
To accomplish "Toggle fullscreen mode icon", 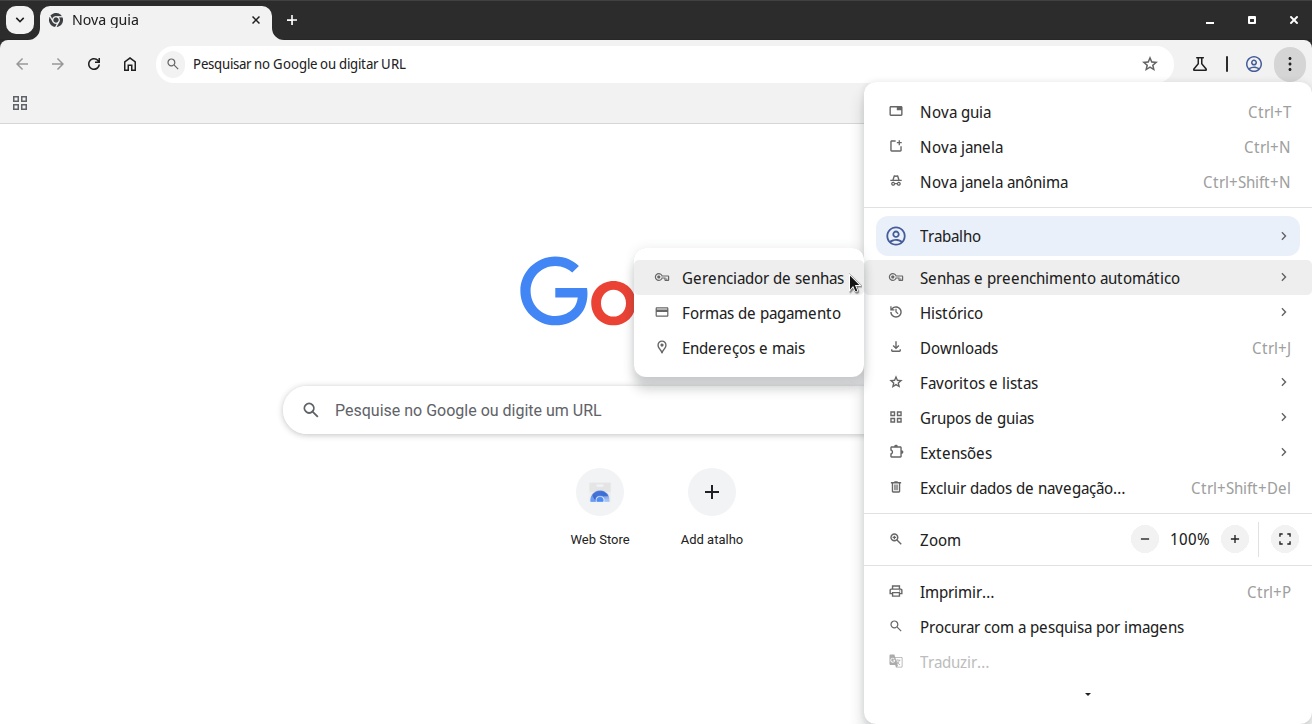I will coord(1285,539).
